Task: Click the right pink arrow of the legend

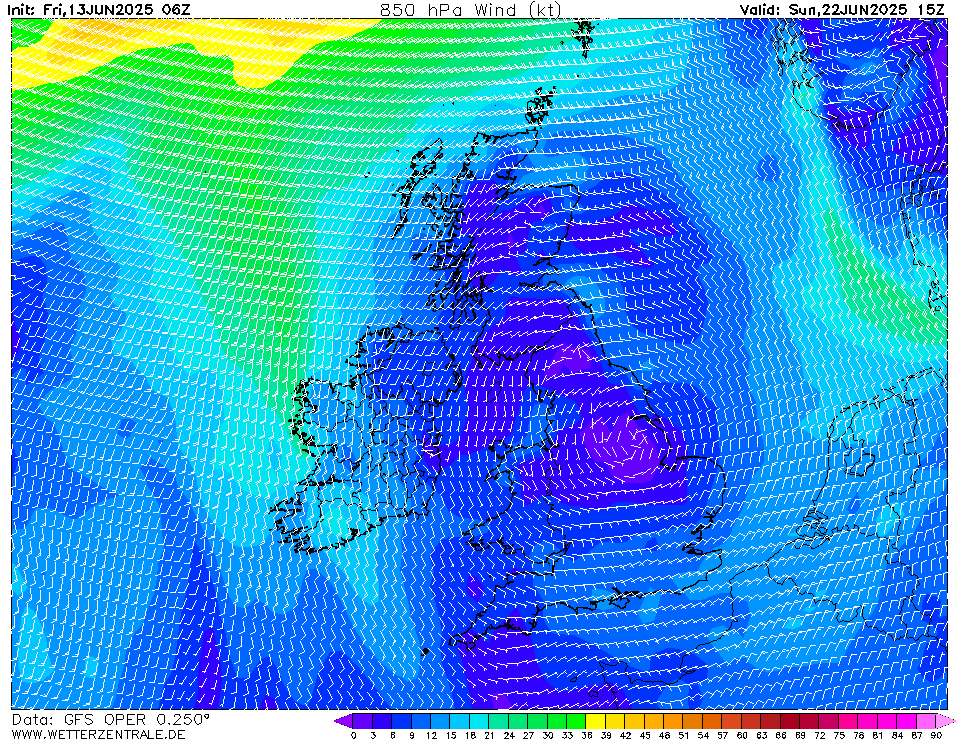Action: [946, 721]
